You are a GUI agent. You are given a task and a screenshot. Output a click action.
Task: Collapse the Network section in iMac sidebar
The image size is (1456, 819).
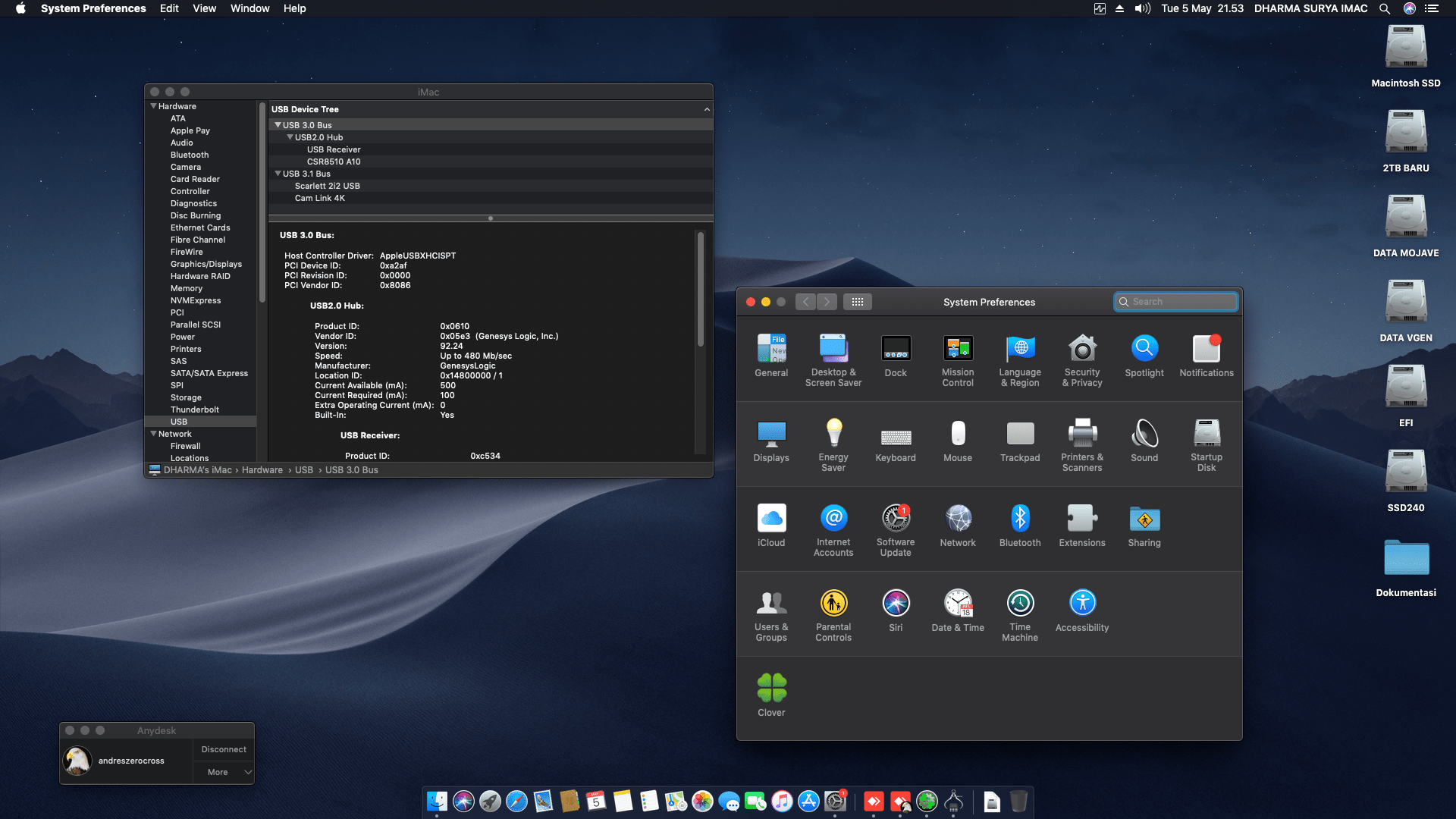[153, 434]
